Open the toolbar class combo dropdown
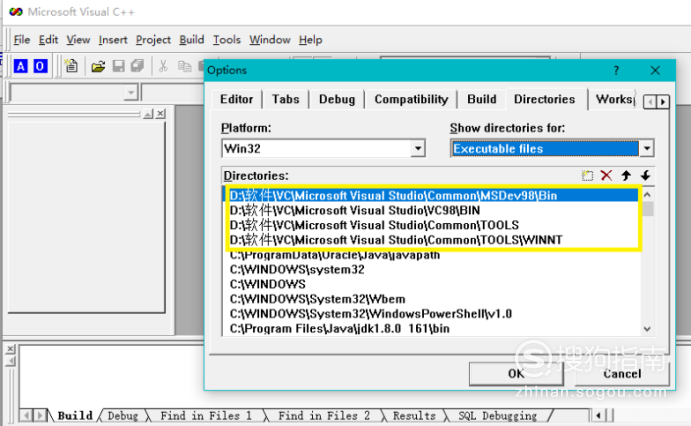The image size is (691, 426). (x=131, y=93)
